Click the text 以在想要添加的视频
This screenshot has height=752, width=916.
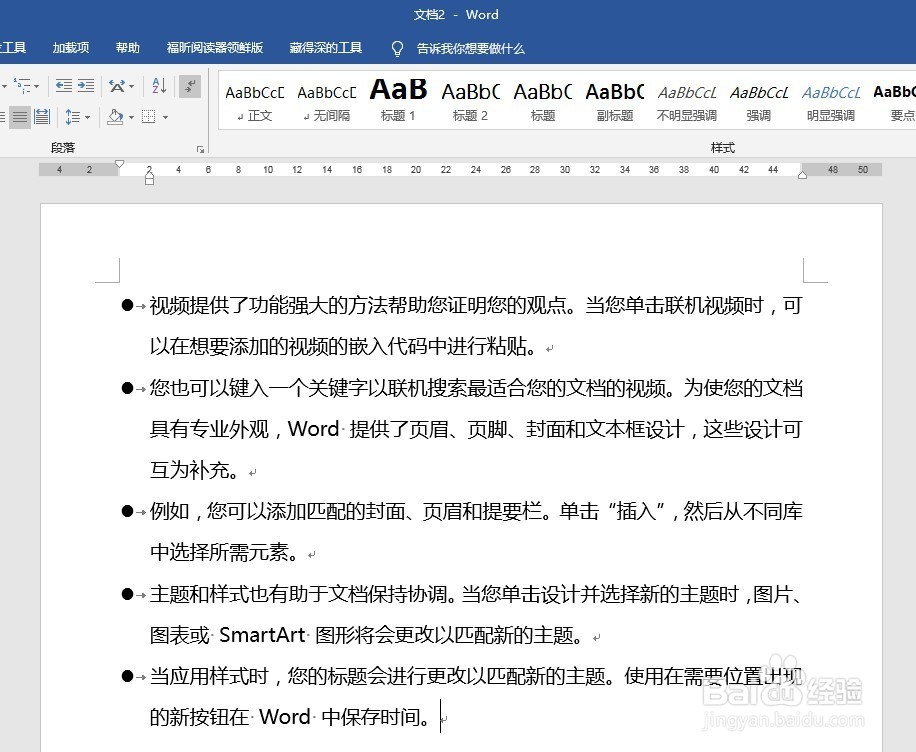tap(240, 346)
